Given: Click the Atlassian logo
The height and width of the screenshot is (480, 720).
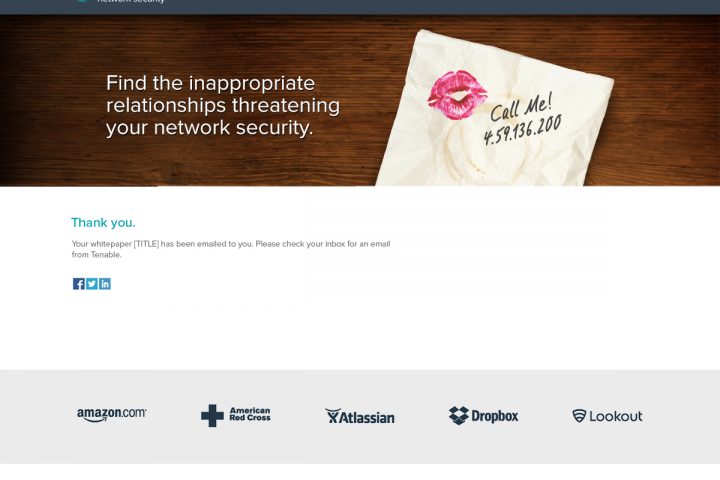Looking at the screenshot, I should click(360, 416).
